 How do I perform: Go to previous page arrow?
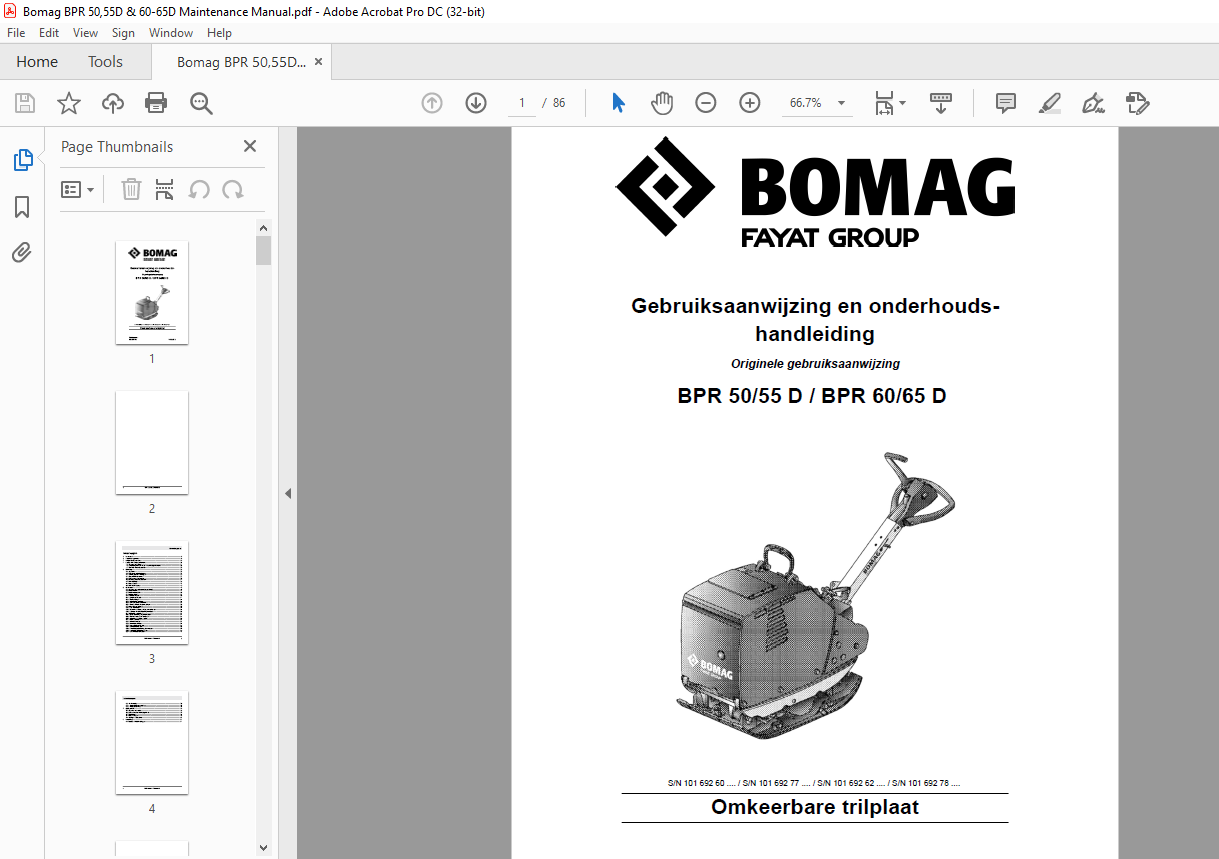(x=432, y=103)
